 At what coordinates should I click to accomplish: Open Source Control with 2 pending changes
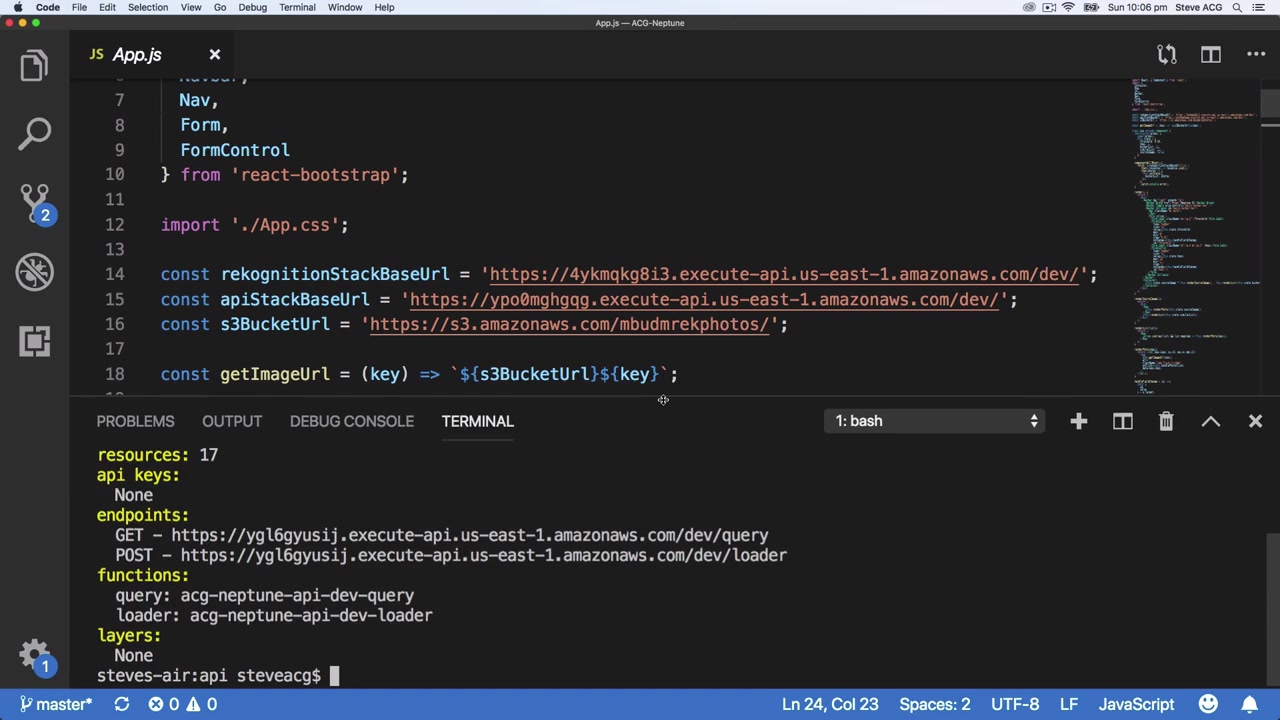coord(34,201)
